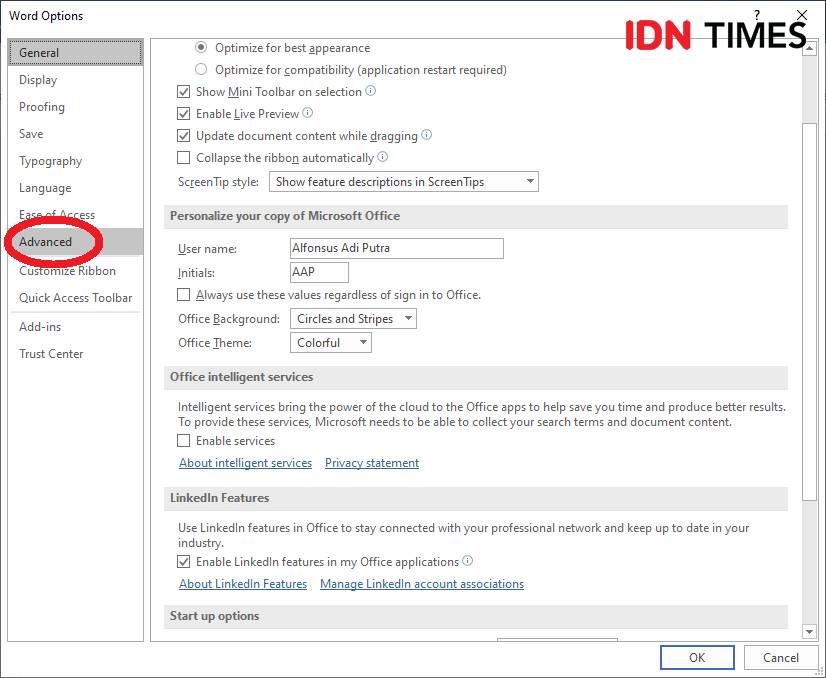Go to Proofing settings
Viewport: 826px width, 678px height.
(x=75, y=107)
